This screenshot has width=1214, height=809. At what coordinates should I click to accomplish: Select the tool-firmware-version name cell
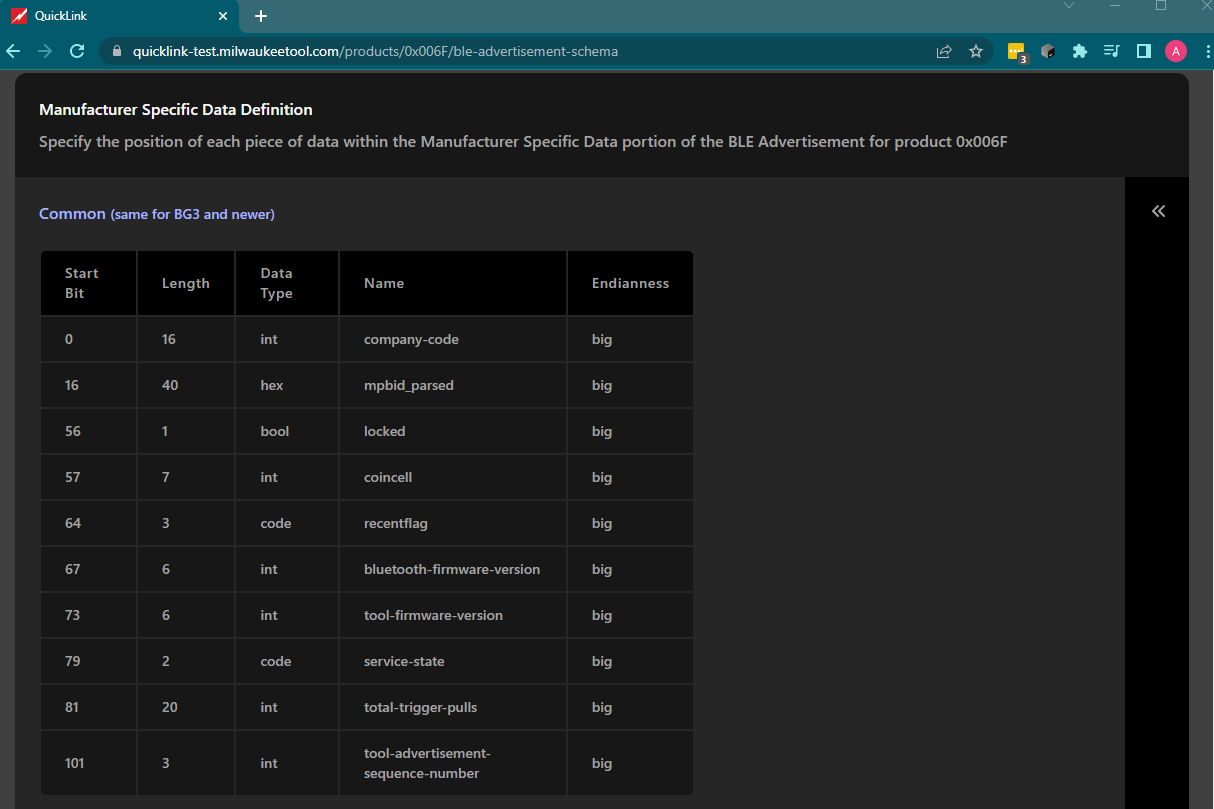point(453,615)
